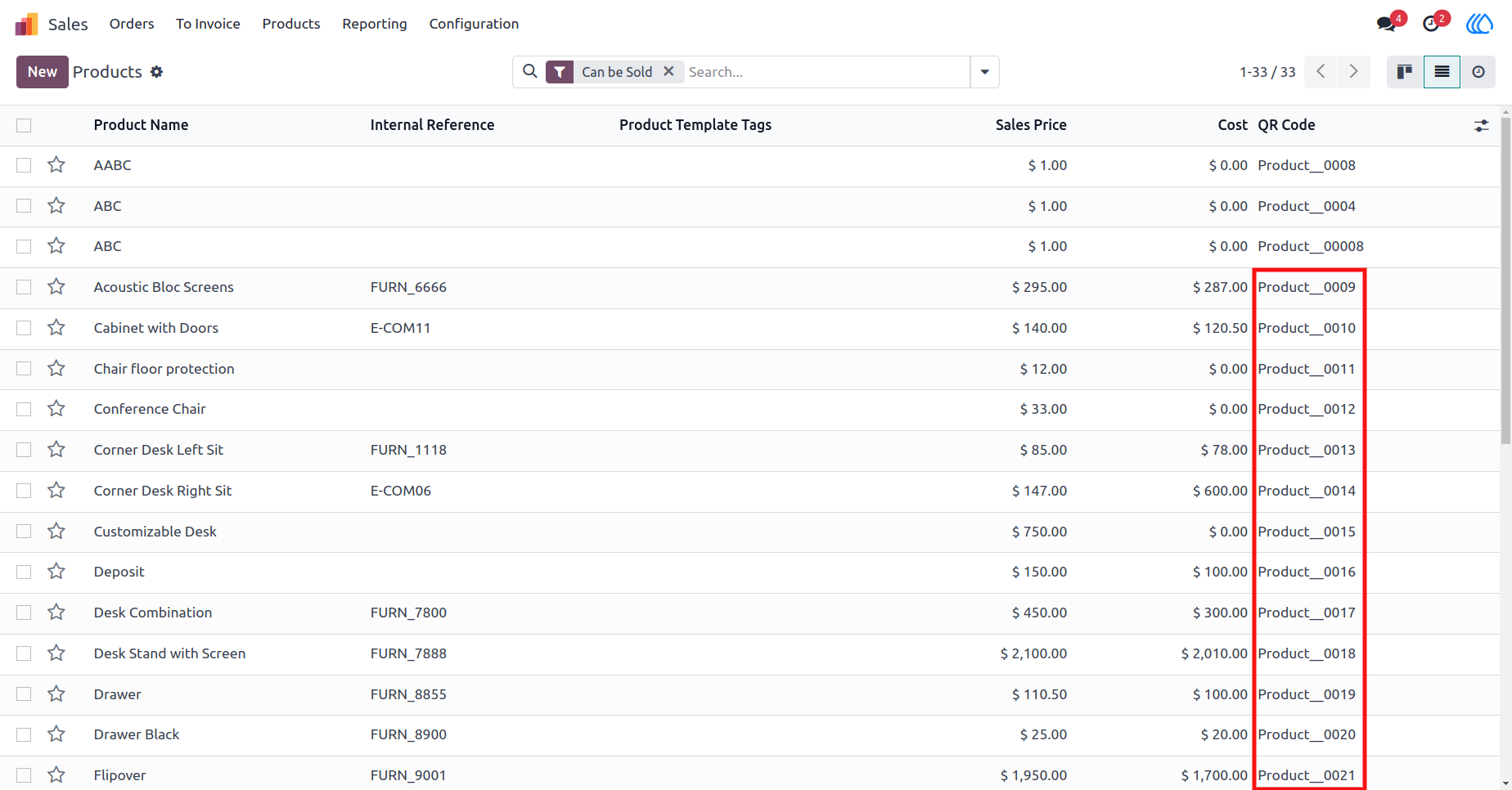The width and height of the screenshot is (1512, 790).
Task: Open the Configuration menu
Action: click(x=474, y=24)
